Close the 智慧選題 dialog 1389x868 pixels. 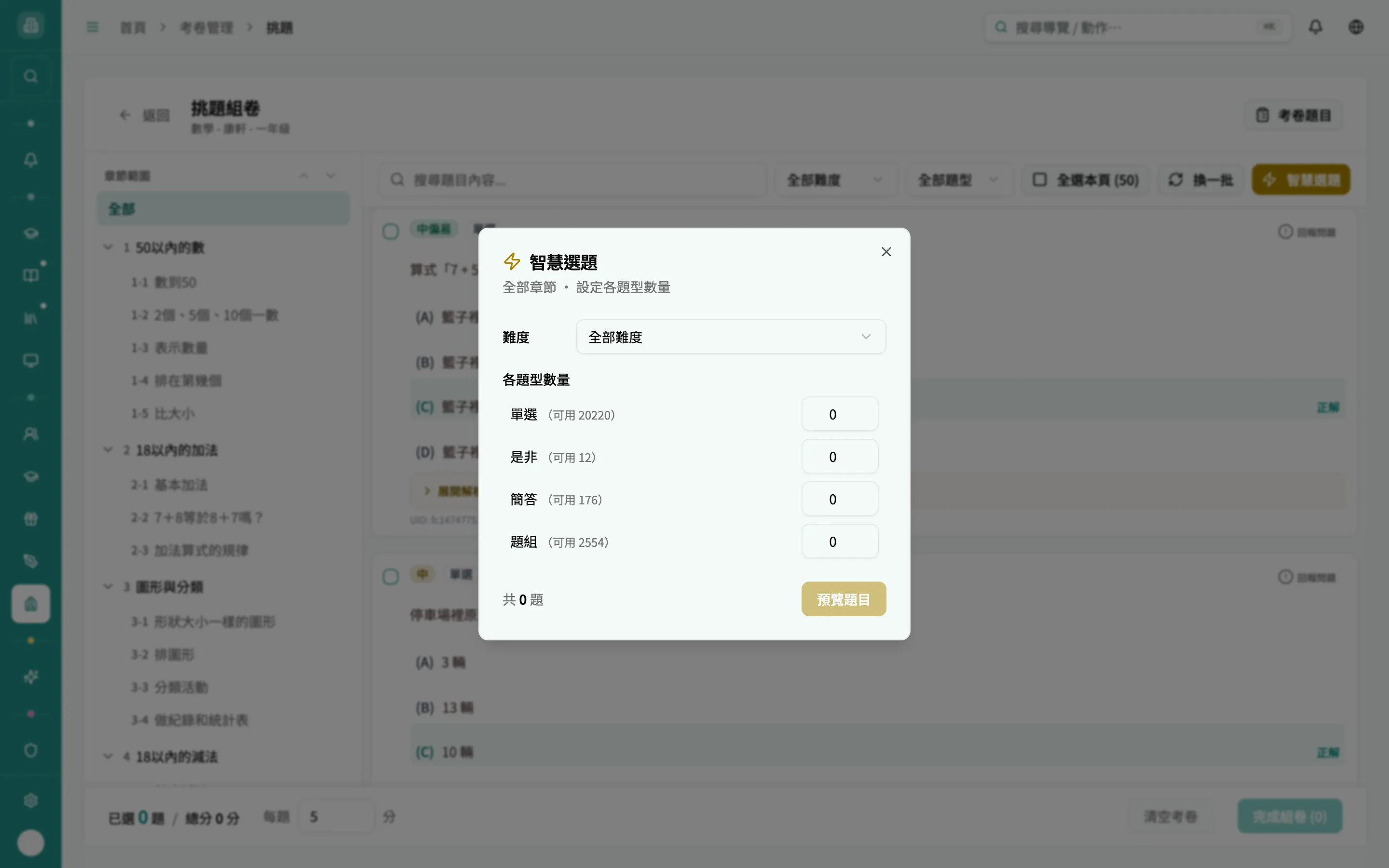click(x=886, y=251)
